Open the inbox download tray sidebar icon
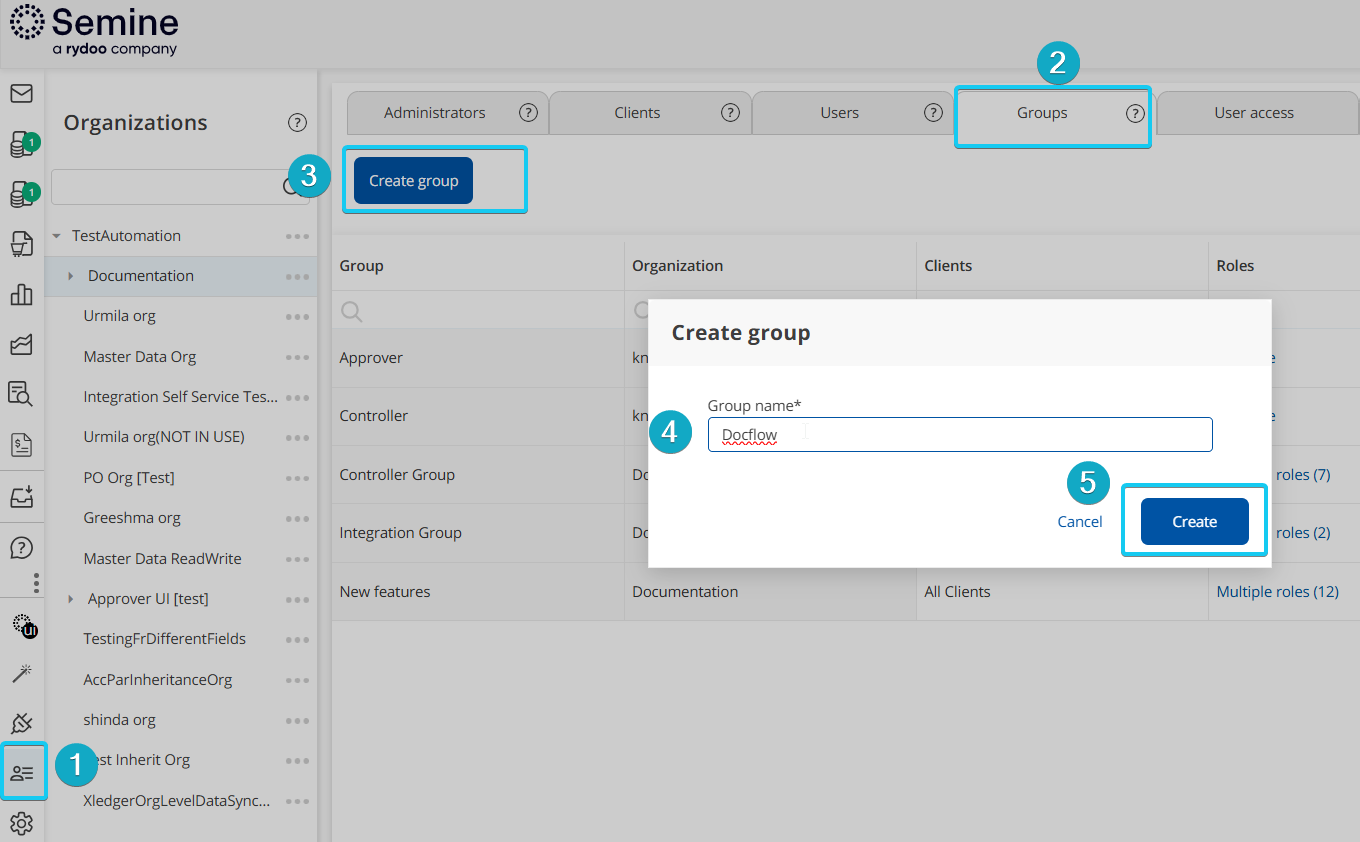 pos(21,496)
